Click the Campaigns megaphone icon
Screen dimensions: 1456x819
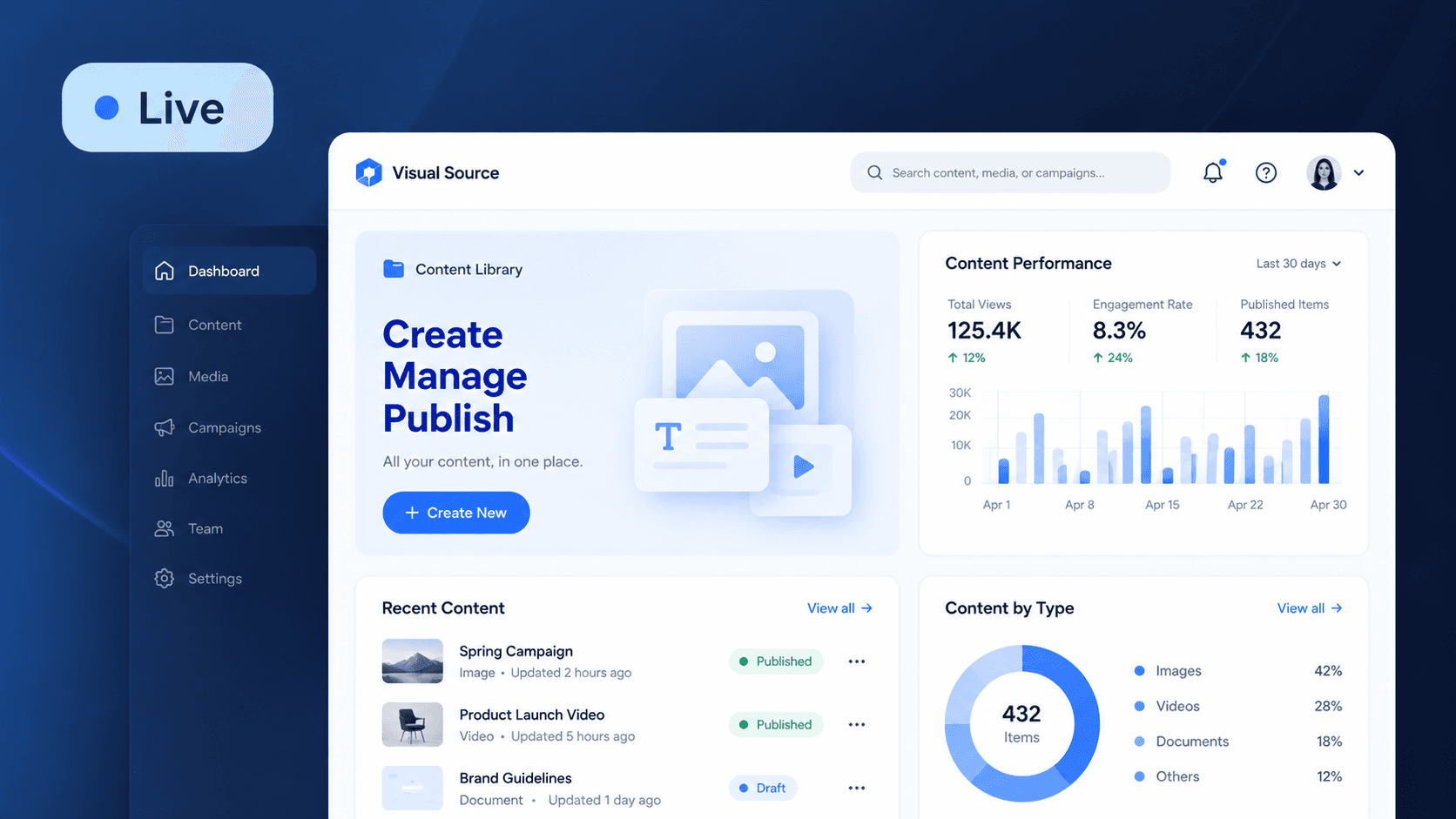click(165, 427)
